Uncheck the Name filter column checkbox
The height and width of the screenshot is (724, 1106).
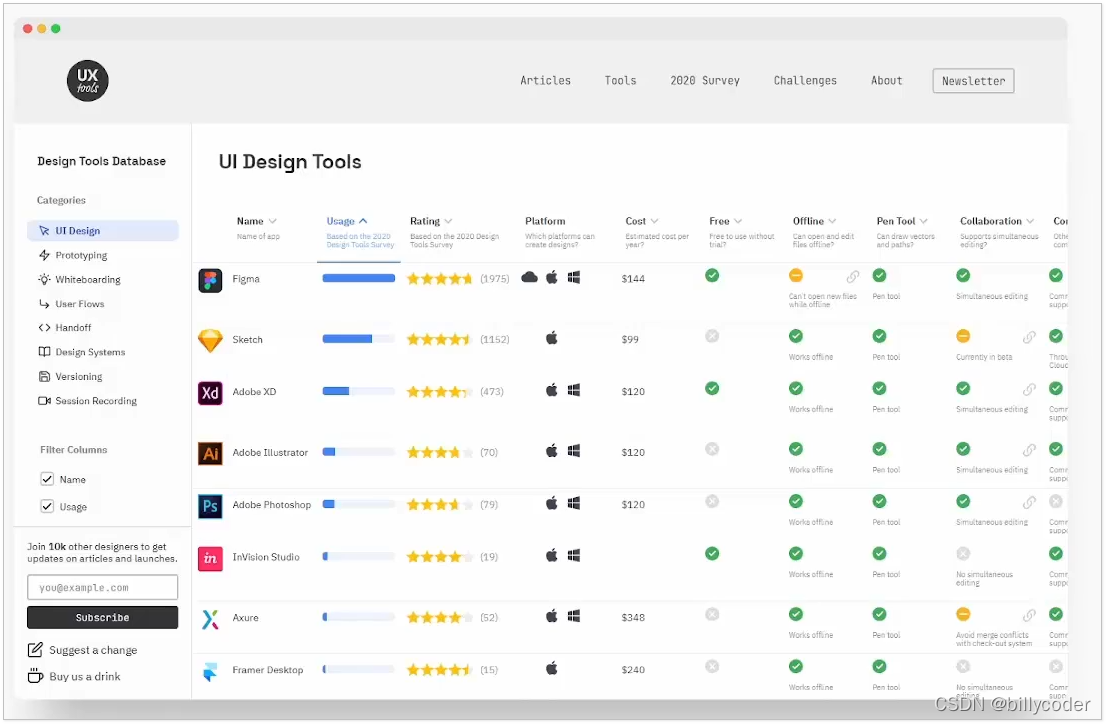tap(47, 479)
